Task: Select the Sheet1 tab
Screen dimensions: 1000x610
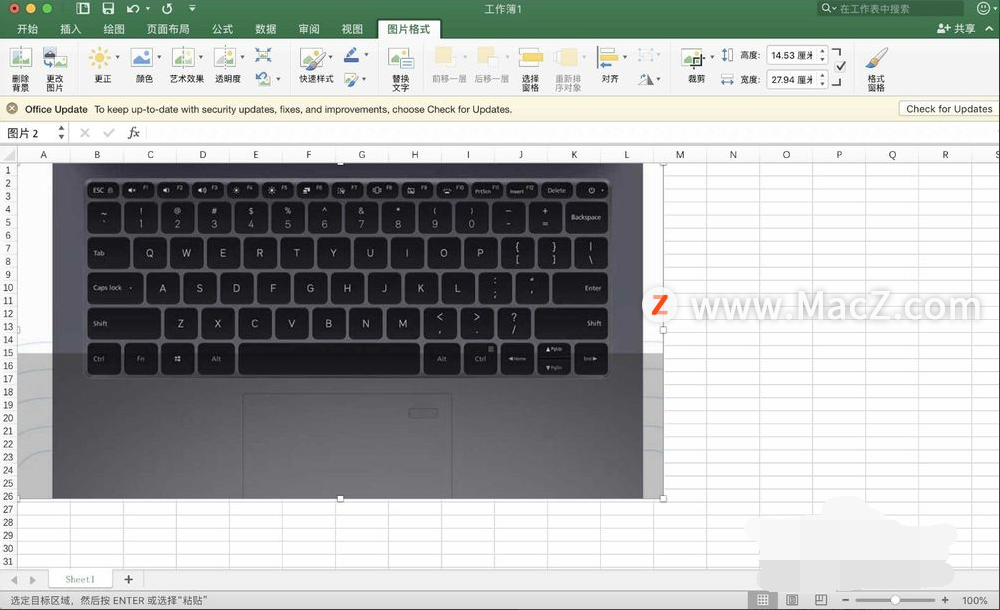Action: 80,579
